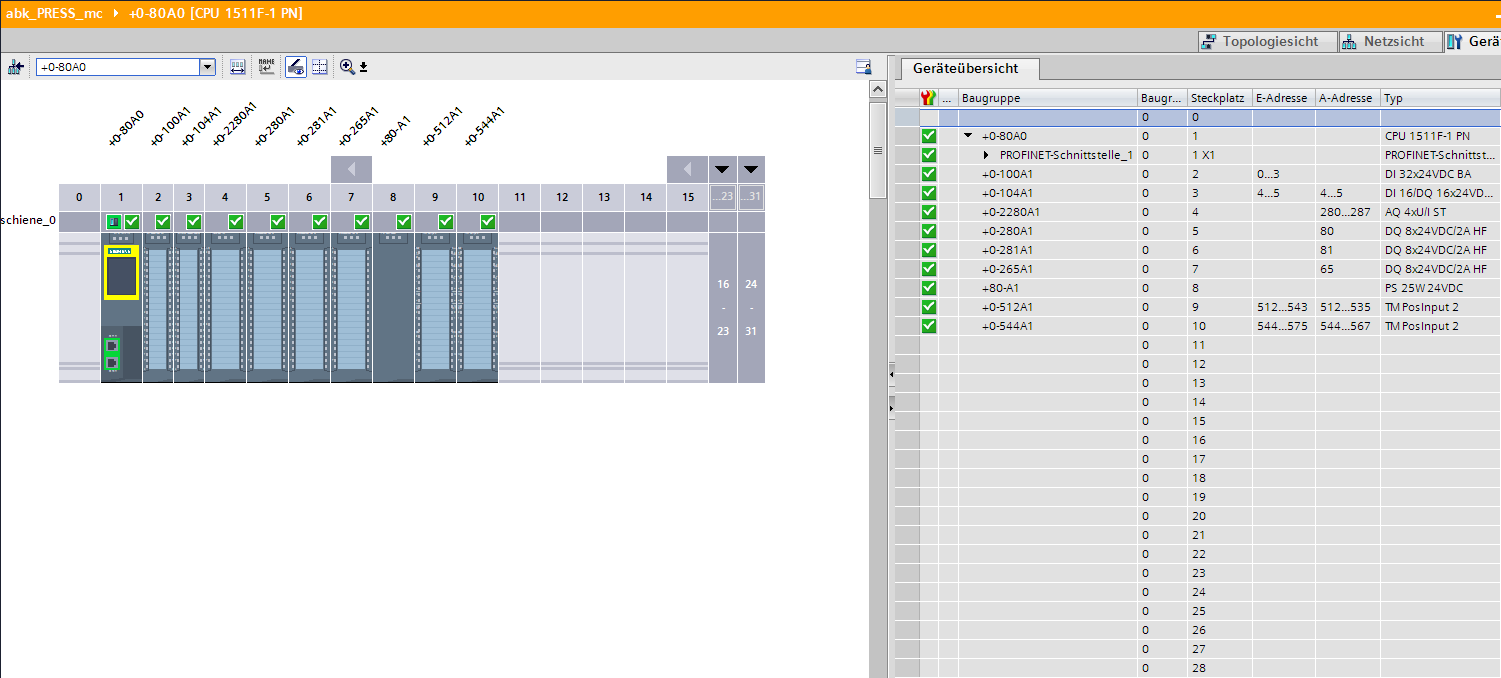Click the left arrow above slot 7
The height and width of the screenshot is (678, 1501).
(351, 169)
